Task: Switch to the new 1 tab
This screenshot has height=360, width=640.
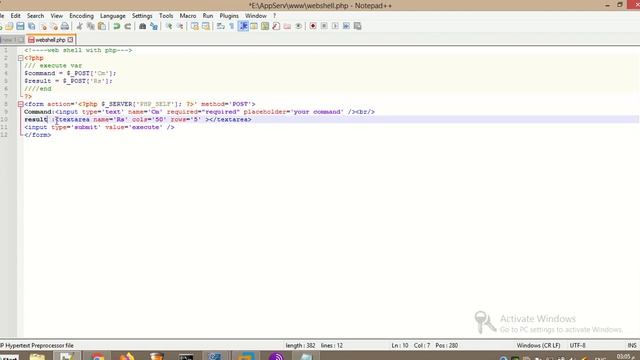Action: (x=11, y=40)
